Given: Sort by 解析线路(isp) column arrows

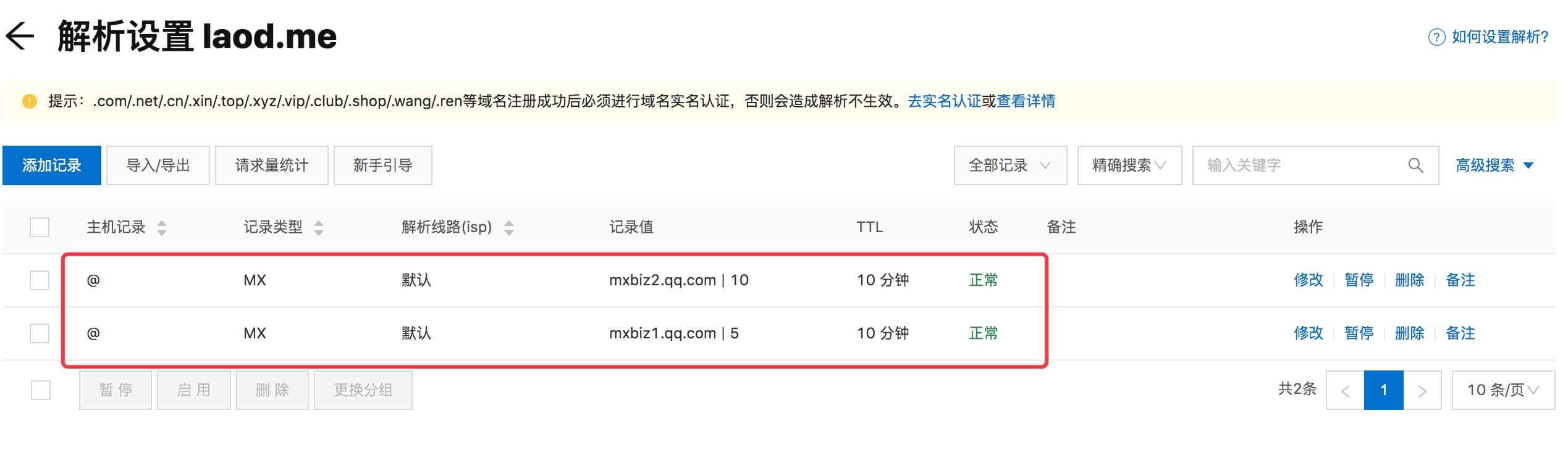Looking at the screenshot, I should click(x=509, y=228).
